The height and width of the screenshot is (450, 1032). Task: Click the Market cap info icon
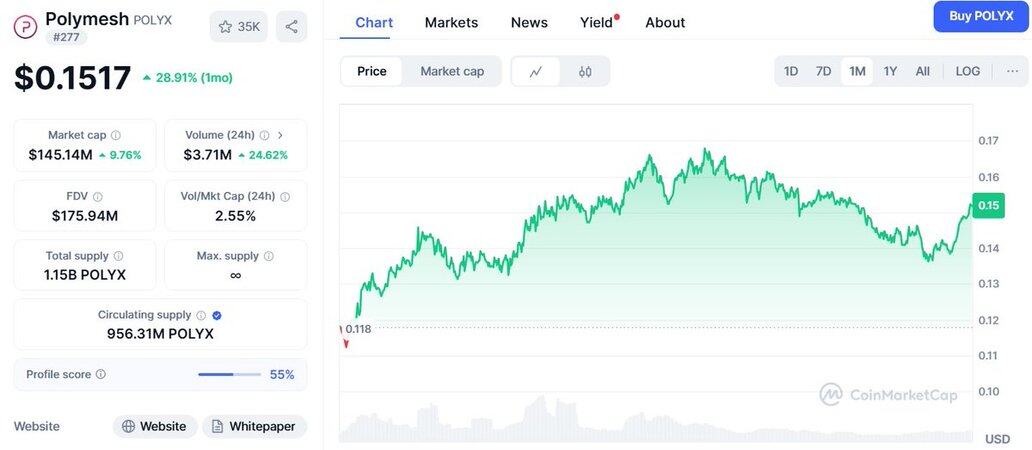point(116,135)
